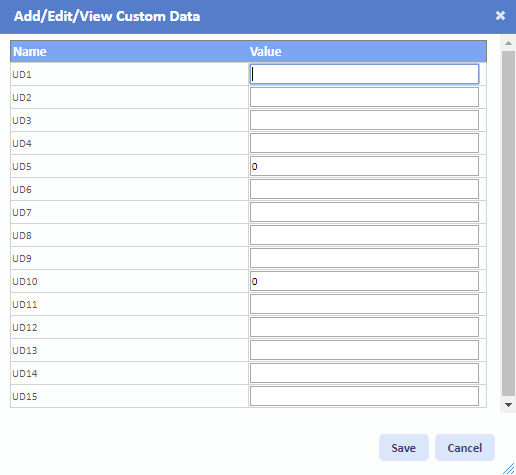Focus the UD14 value field
516x475 pixels.
pos(364,373)
